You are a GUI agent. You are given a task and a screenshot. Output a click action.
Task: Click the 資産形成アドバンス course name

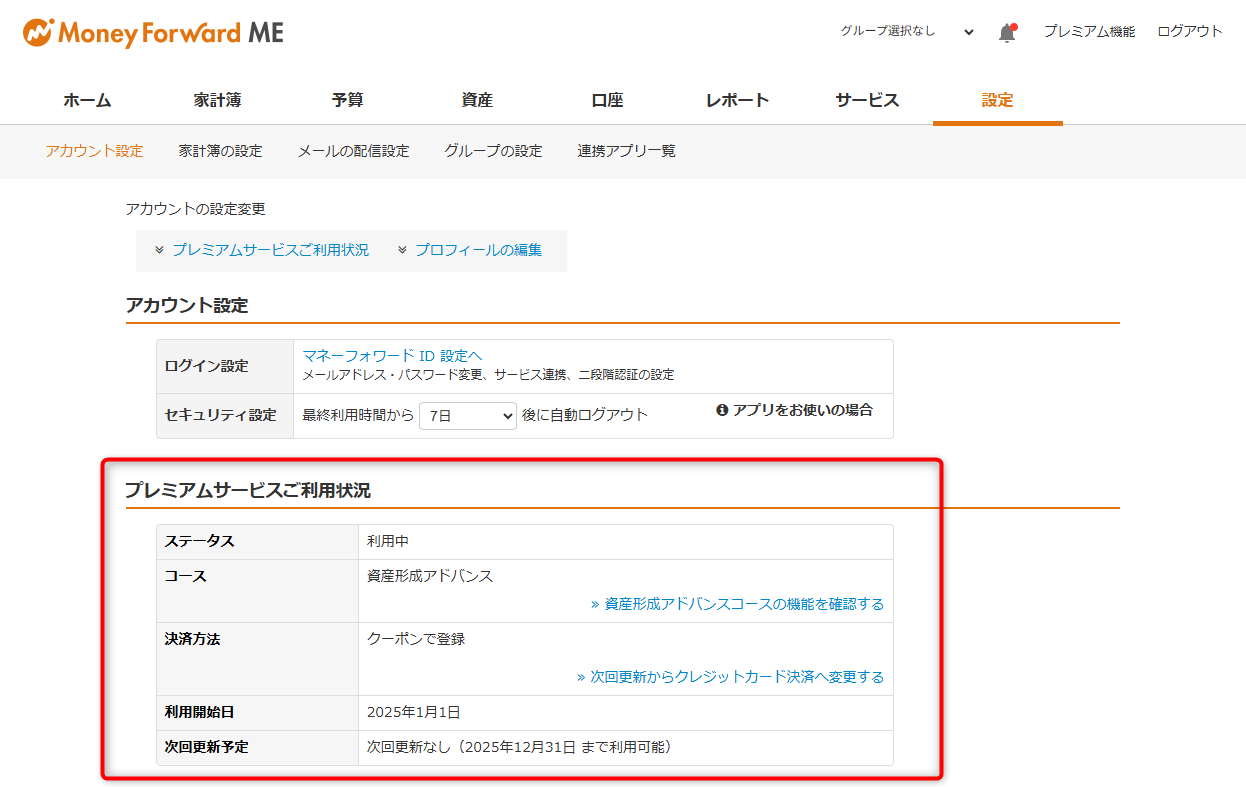click(x=430, y=576)
